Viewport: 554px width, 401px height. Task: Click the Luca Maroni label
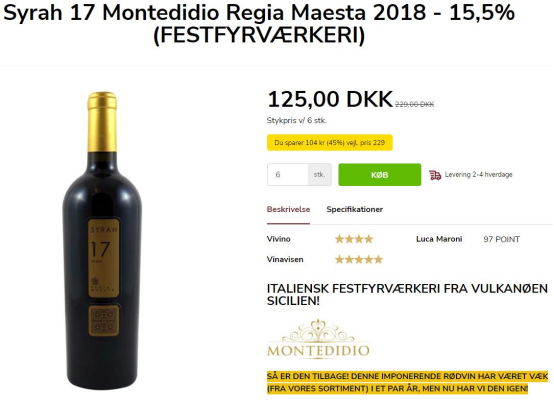point(439,239)
